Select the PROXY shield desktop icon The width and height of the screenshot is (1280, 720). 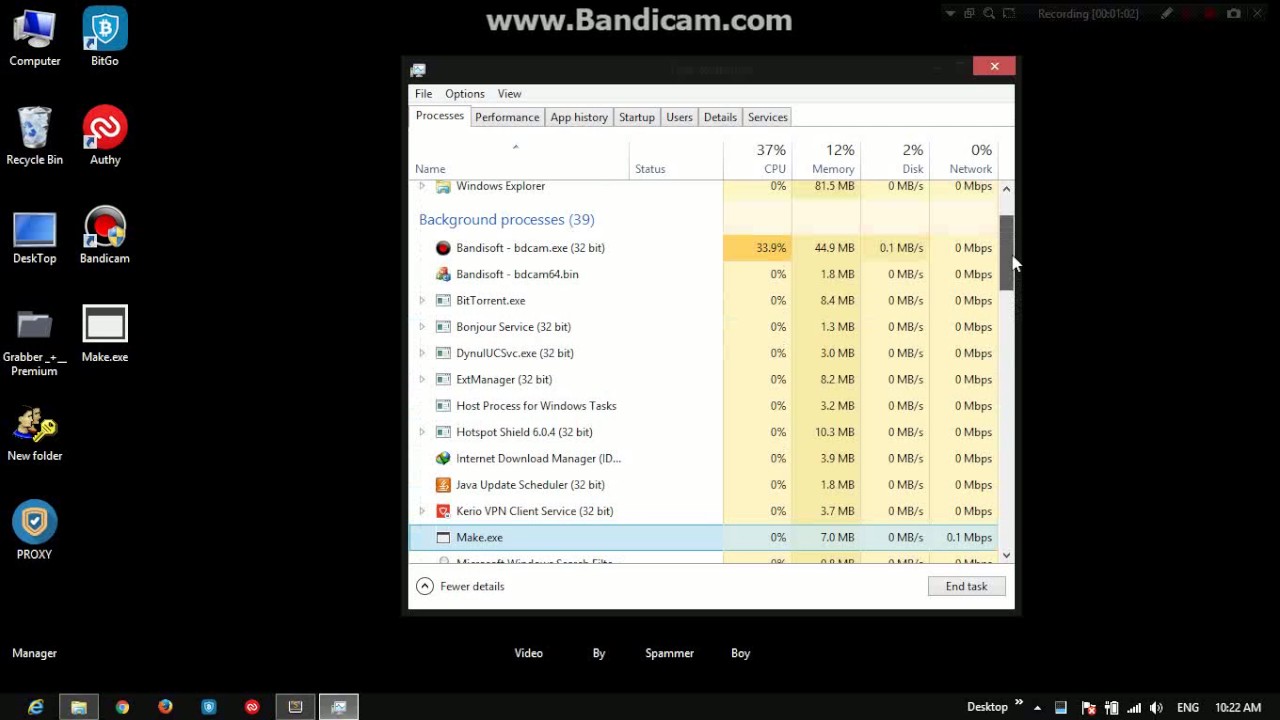click(34, 530)
